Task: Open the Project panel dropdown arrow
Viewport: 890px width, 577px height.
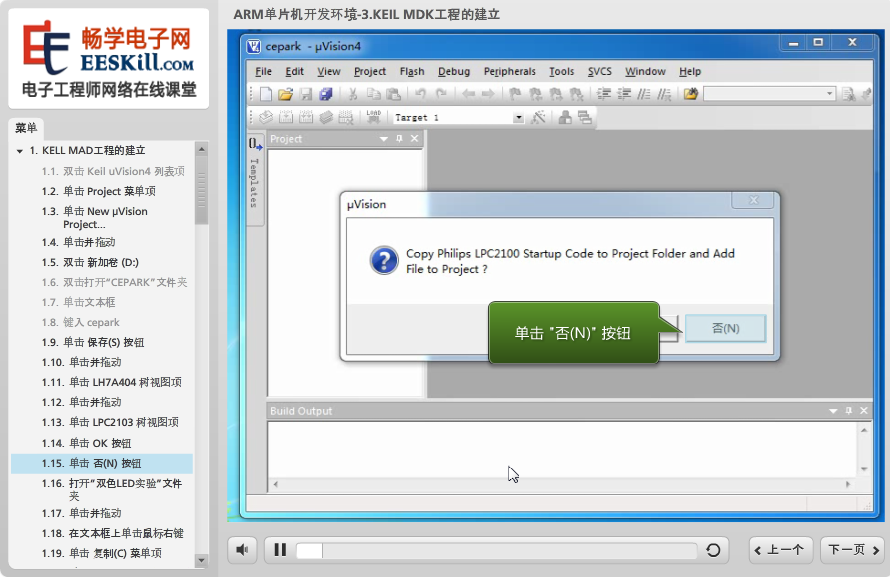Action: point(384,139)
